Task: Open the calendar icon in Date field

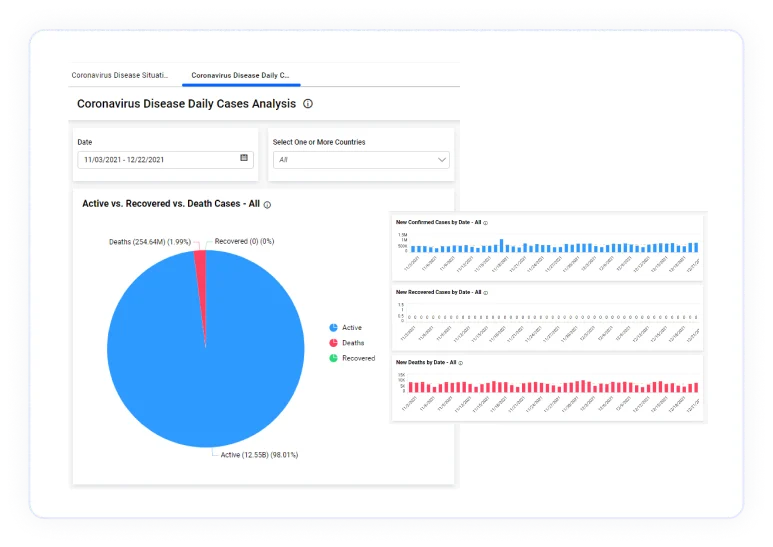Action: tap(244, 158)
